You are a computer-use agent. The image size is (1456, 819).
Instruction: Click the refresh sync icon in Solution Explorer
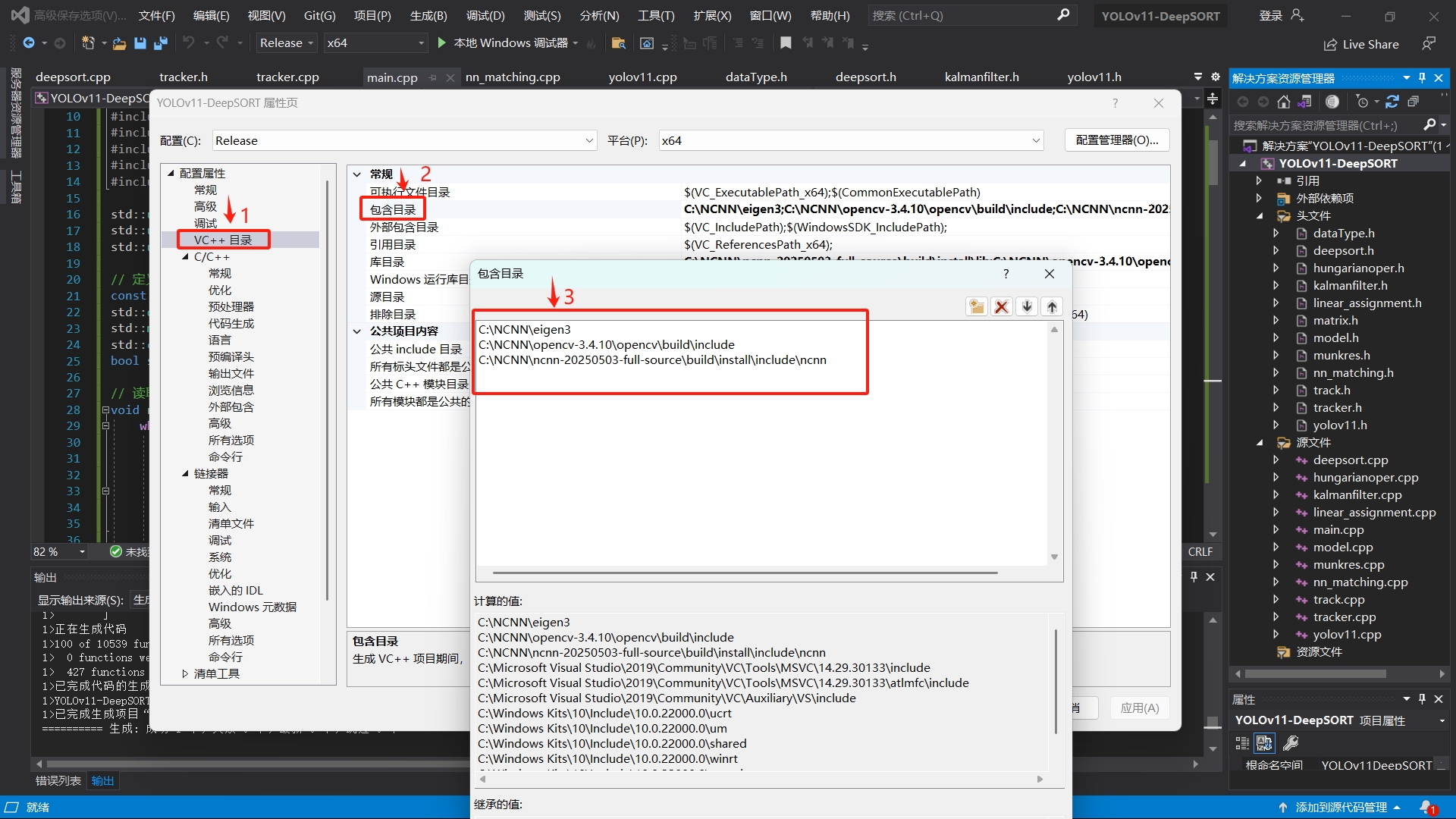1392,102
